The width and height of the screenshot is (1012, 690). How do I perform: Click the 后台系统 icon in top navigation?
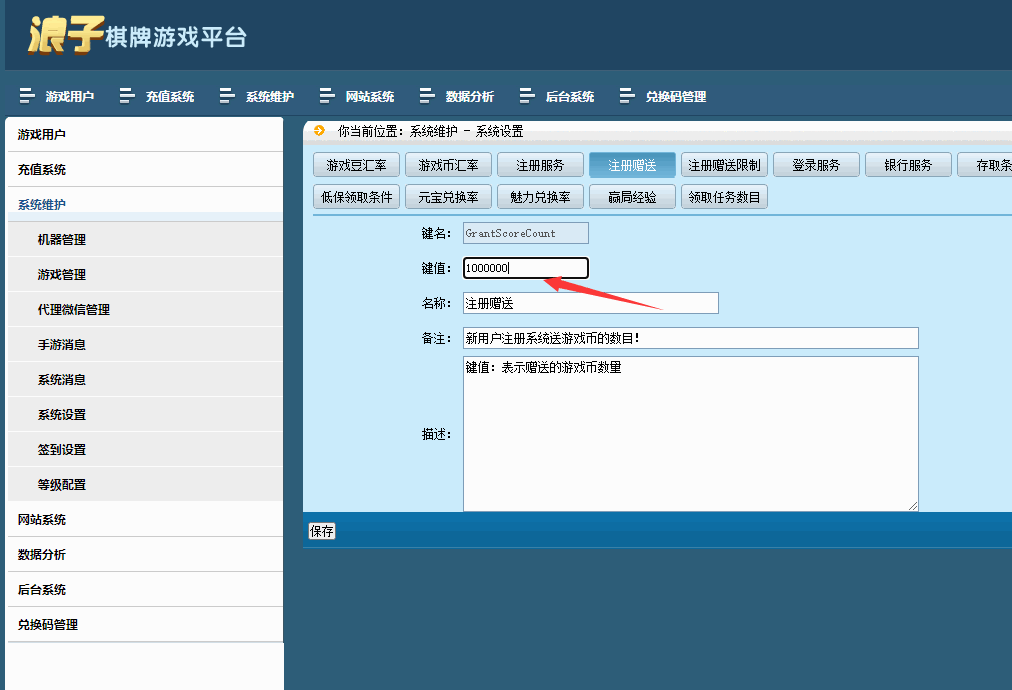pyautogui.click(x=525, y=96)
